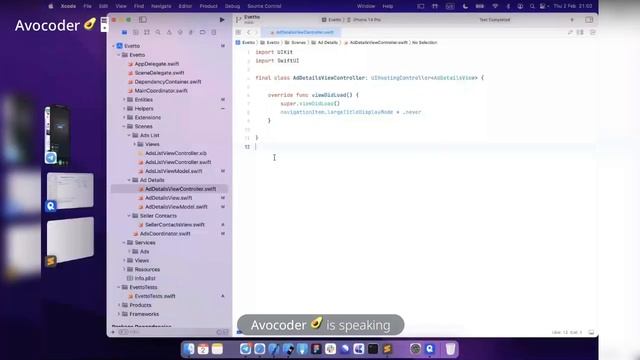This screenshot has width=640, height=360.
Task: Open the Navigate menu
Action: click(161, 6)
